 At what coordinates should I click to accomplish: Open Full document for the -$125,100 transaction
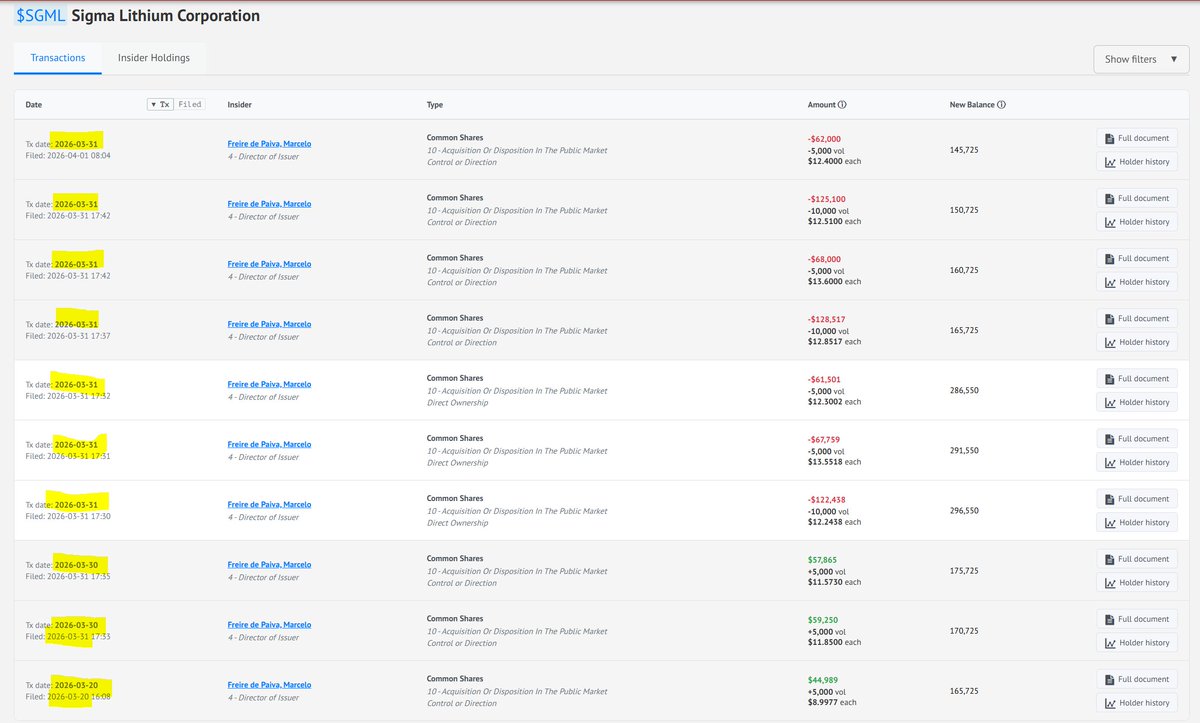click(1137, 198)
